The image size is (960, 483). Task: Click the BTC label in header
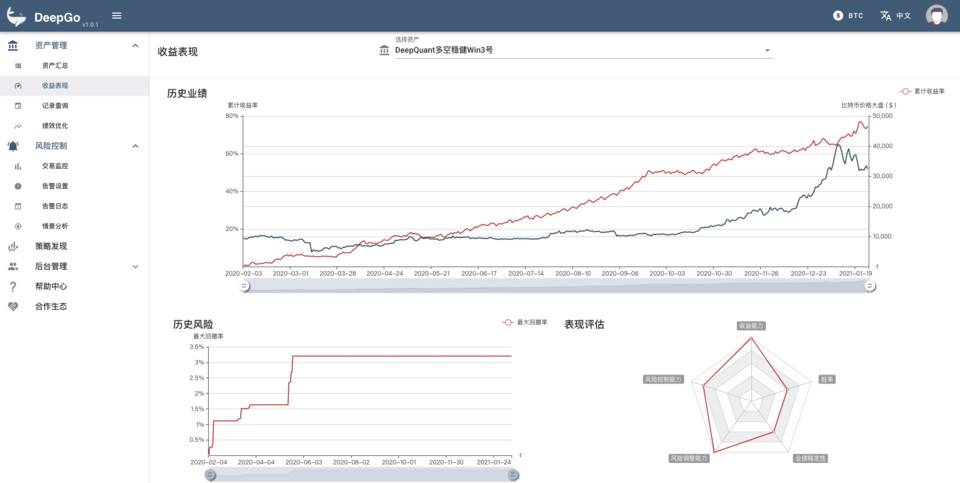click(x=855, y=16)
